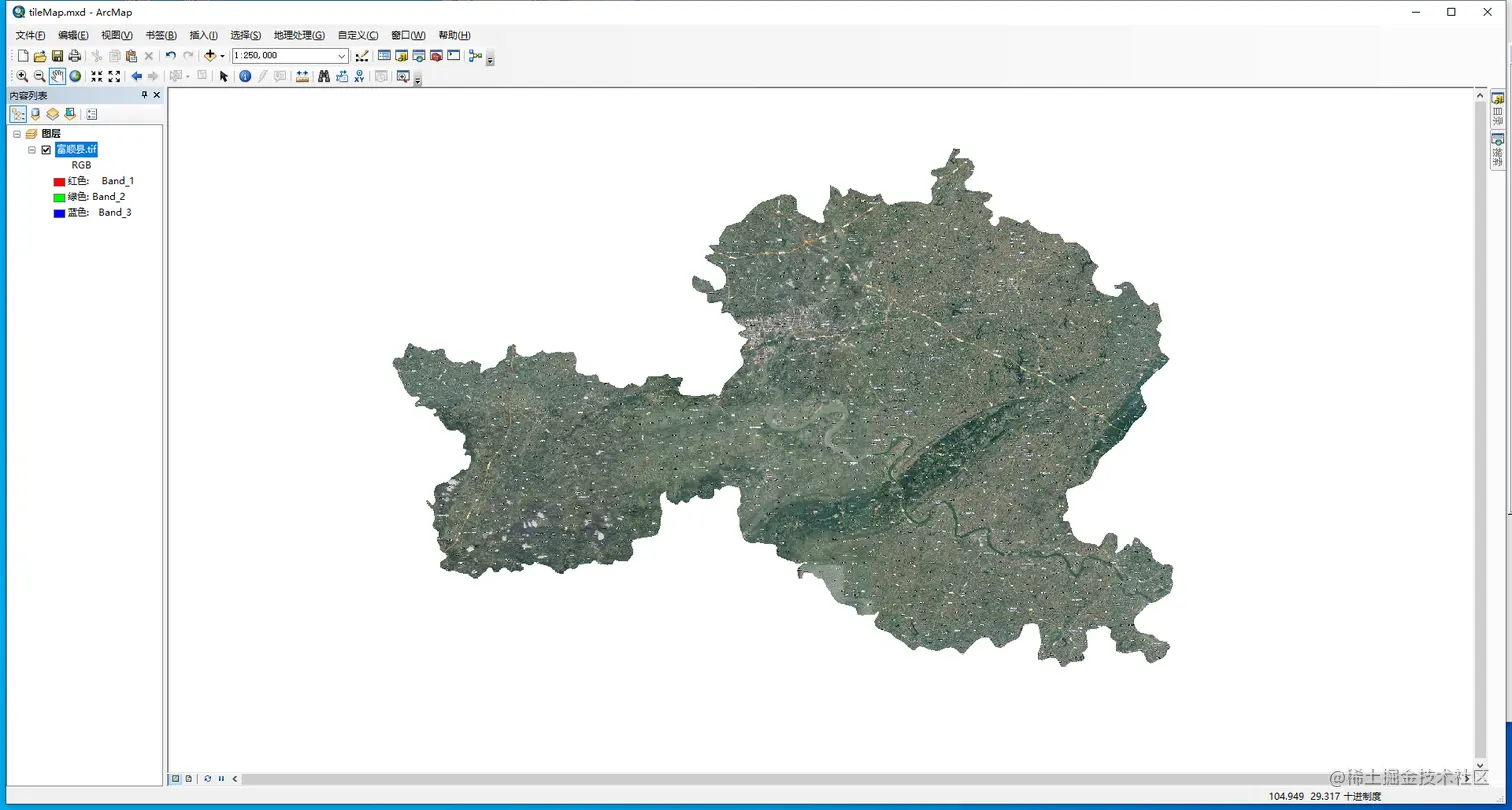Zoom to full extent globe icon
Screen dimensions: 1512x810
coord(75,76)
